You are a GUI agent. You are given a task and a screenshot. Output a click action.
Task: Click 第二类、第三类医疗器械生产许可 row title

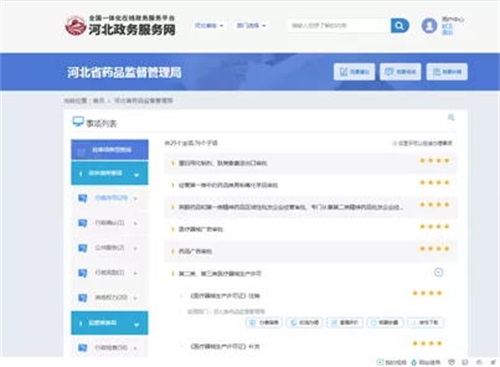click(220, 273)
